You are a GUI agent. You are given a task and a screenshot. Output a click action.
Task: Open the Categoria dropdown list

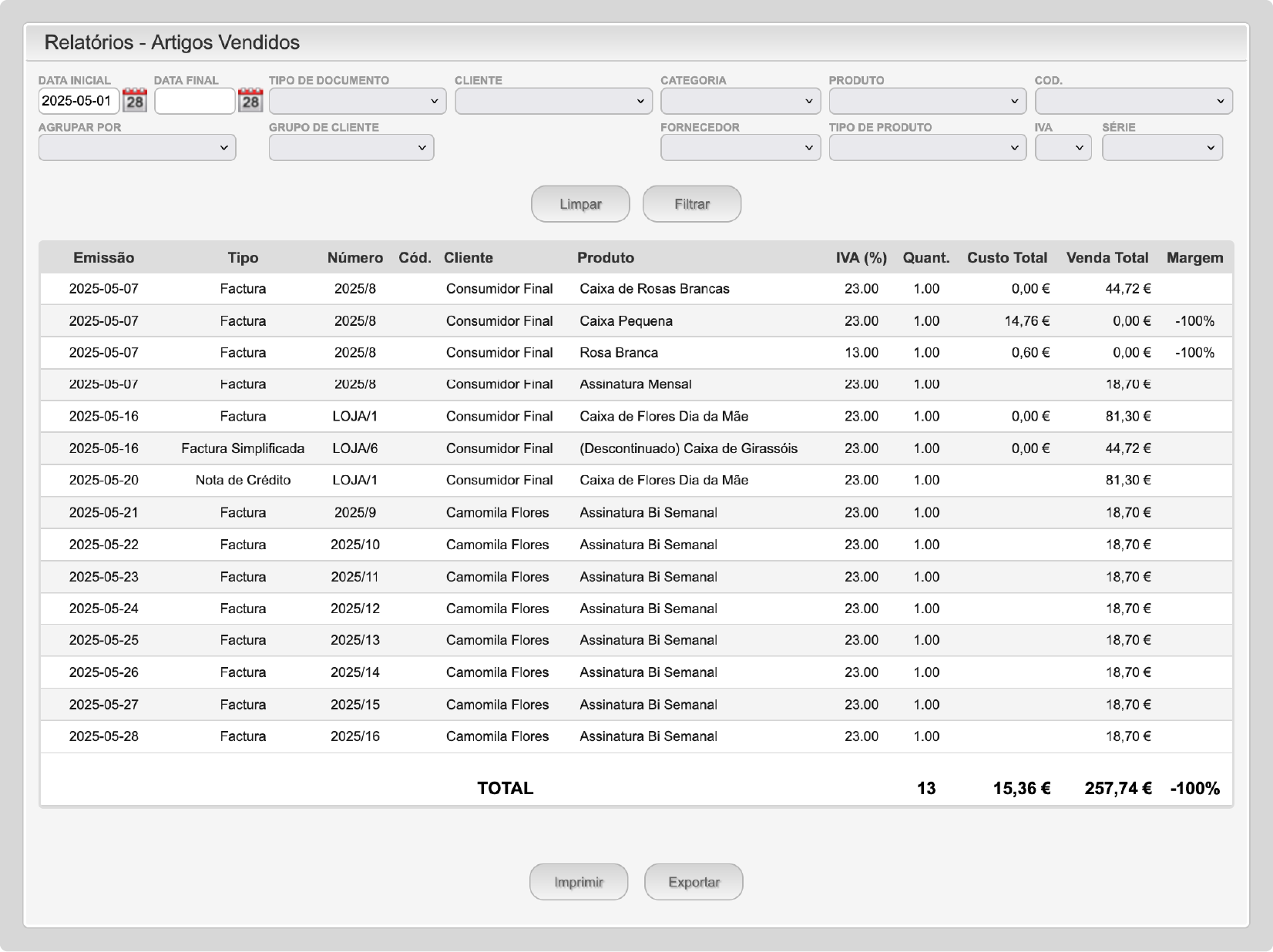(740, 101)
